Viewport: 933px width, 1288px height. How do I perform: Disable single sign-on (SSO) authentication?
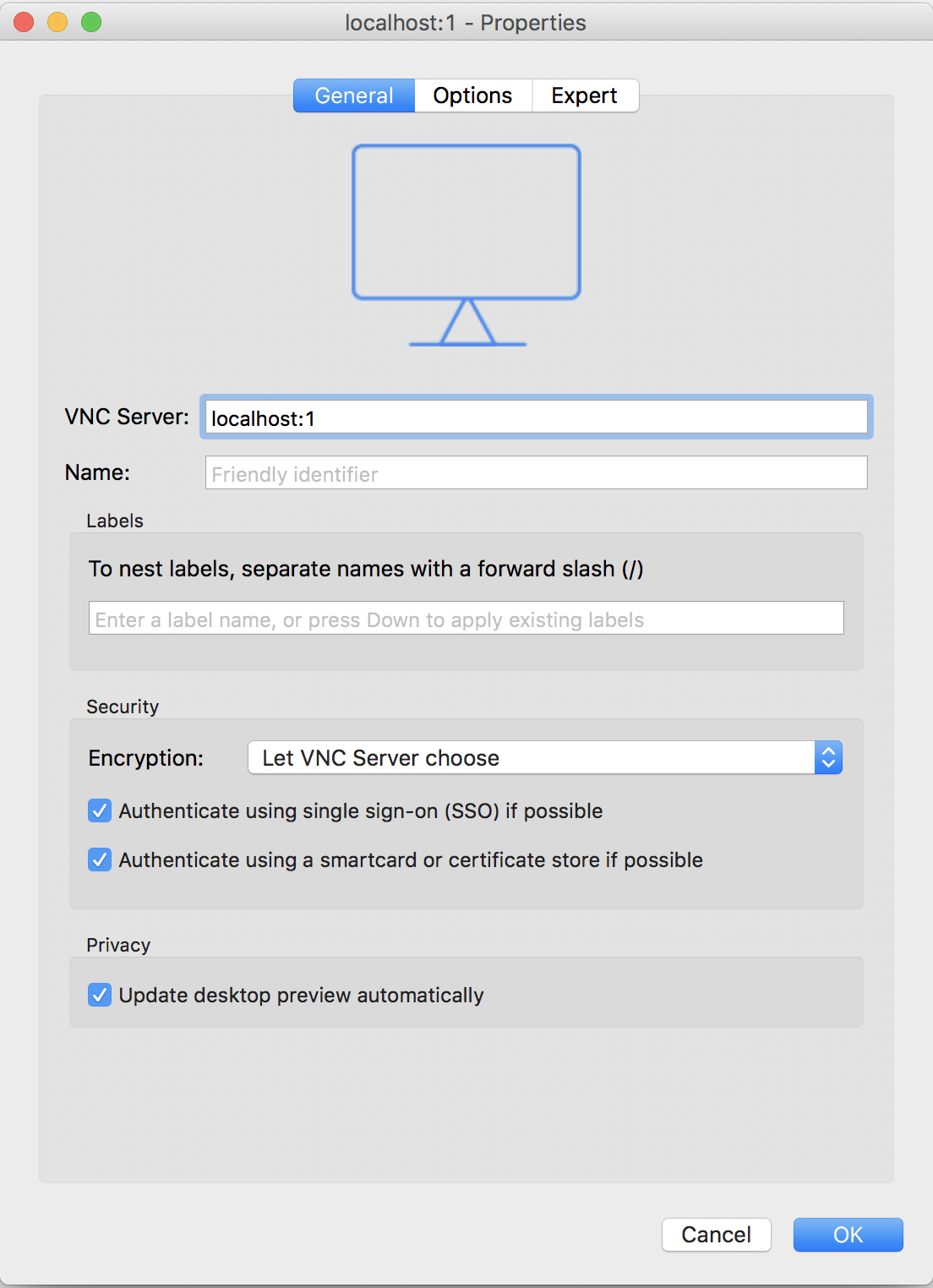(100, 811)
